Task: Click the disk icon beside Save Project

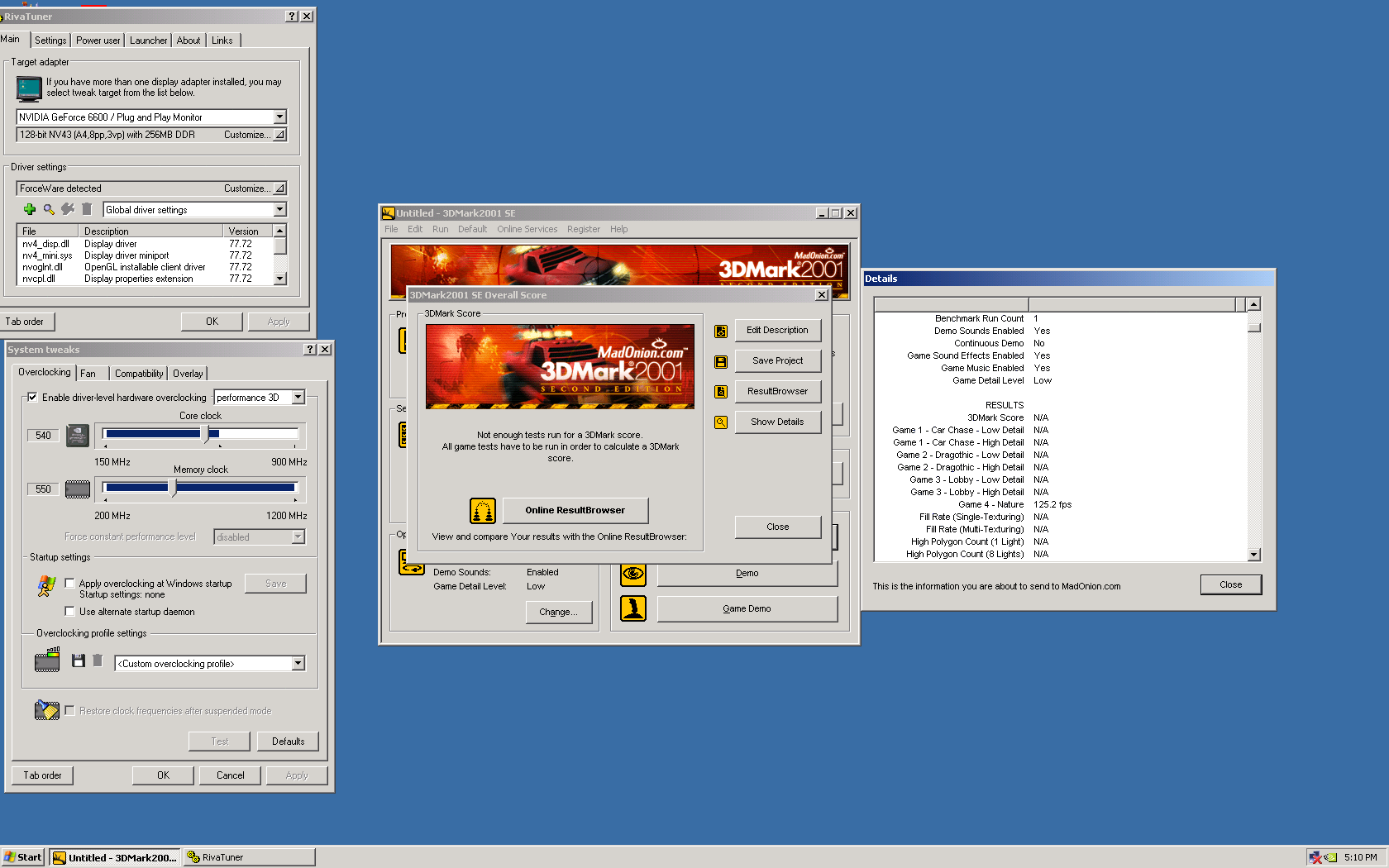Action: click(721, 361)
